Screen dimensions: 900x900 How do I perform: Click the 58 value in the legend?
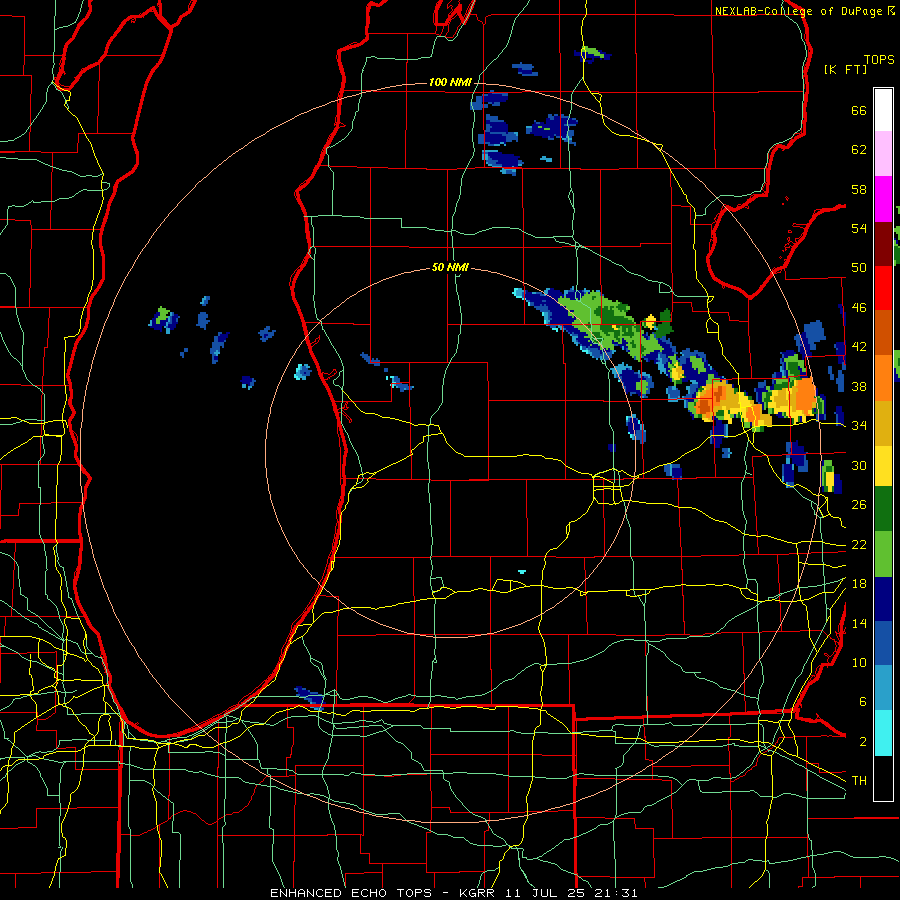(859, 189)
